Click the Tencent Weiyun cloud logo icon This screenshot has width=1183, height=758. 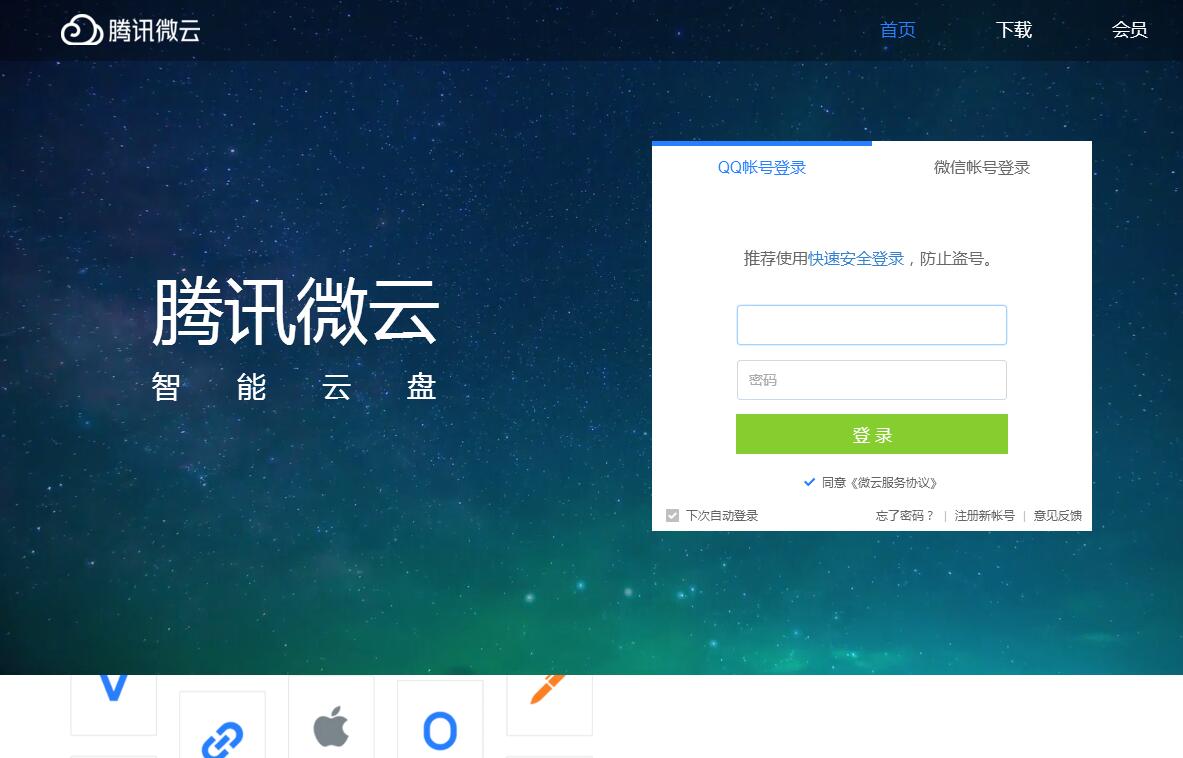pos(81,30)
